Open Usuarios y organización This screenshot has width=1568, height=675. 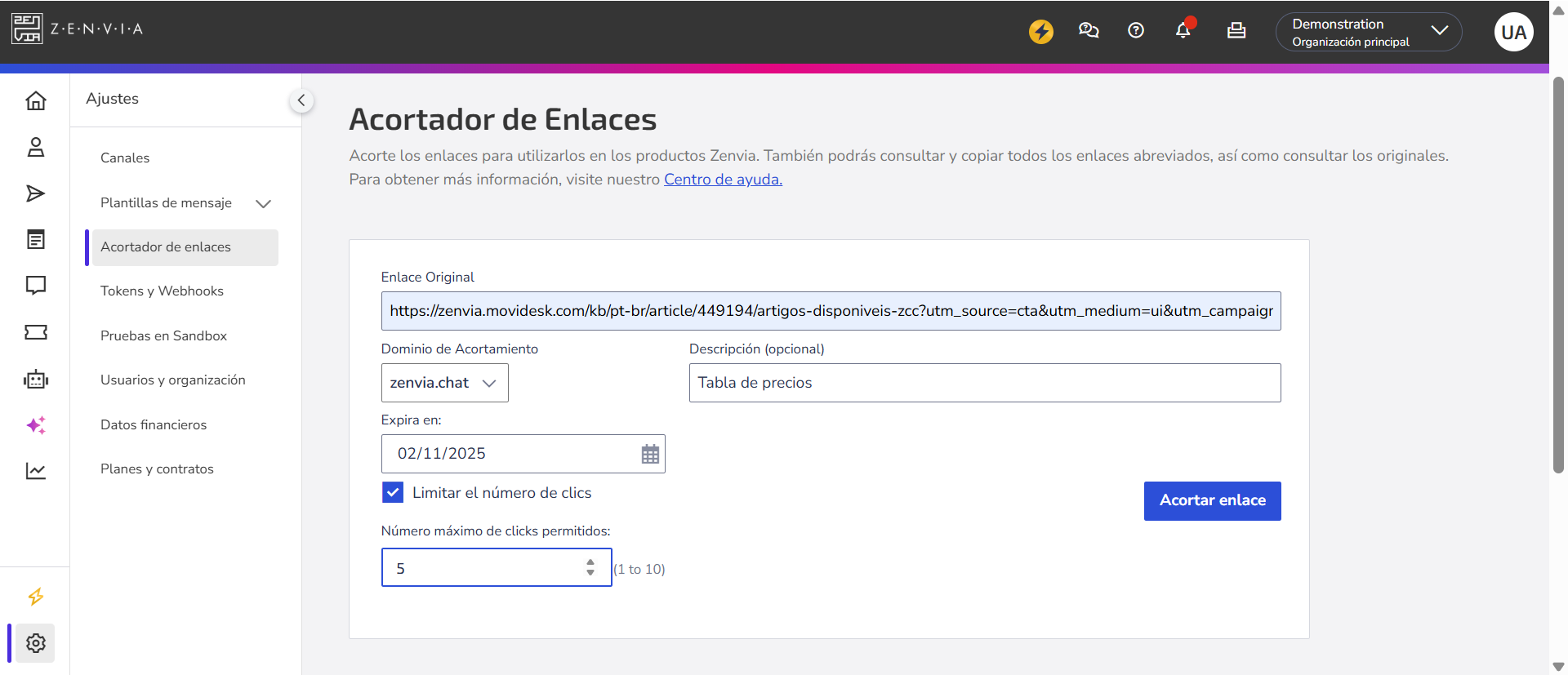[x=173, y=380]
